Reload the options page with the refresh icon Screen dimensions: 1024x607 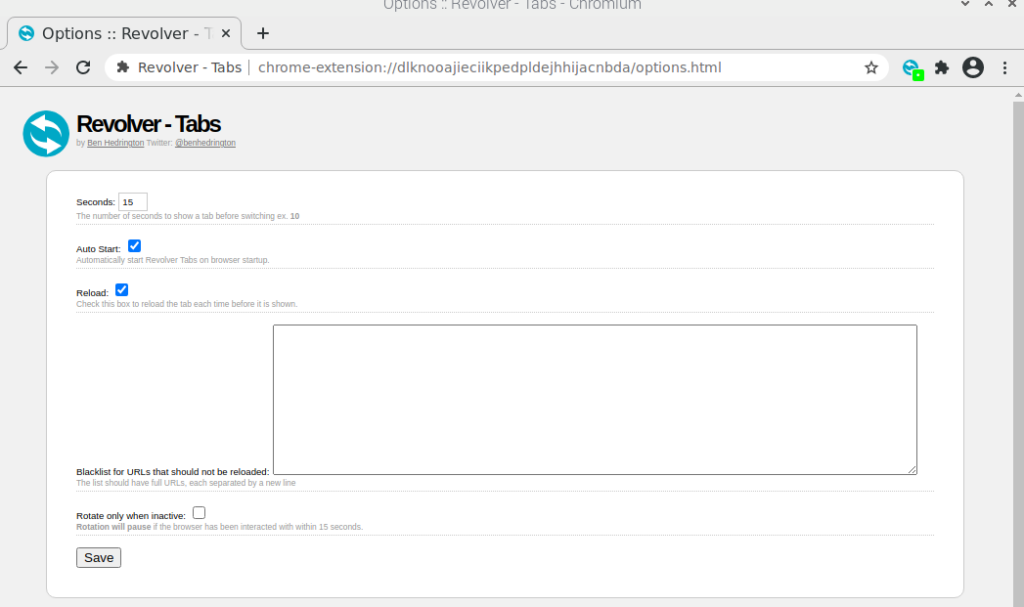(x=84, y=67)
